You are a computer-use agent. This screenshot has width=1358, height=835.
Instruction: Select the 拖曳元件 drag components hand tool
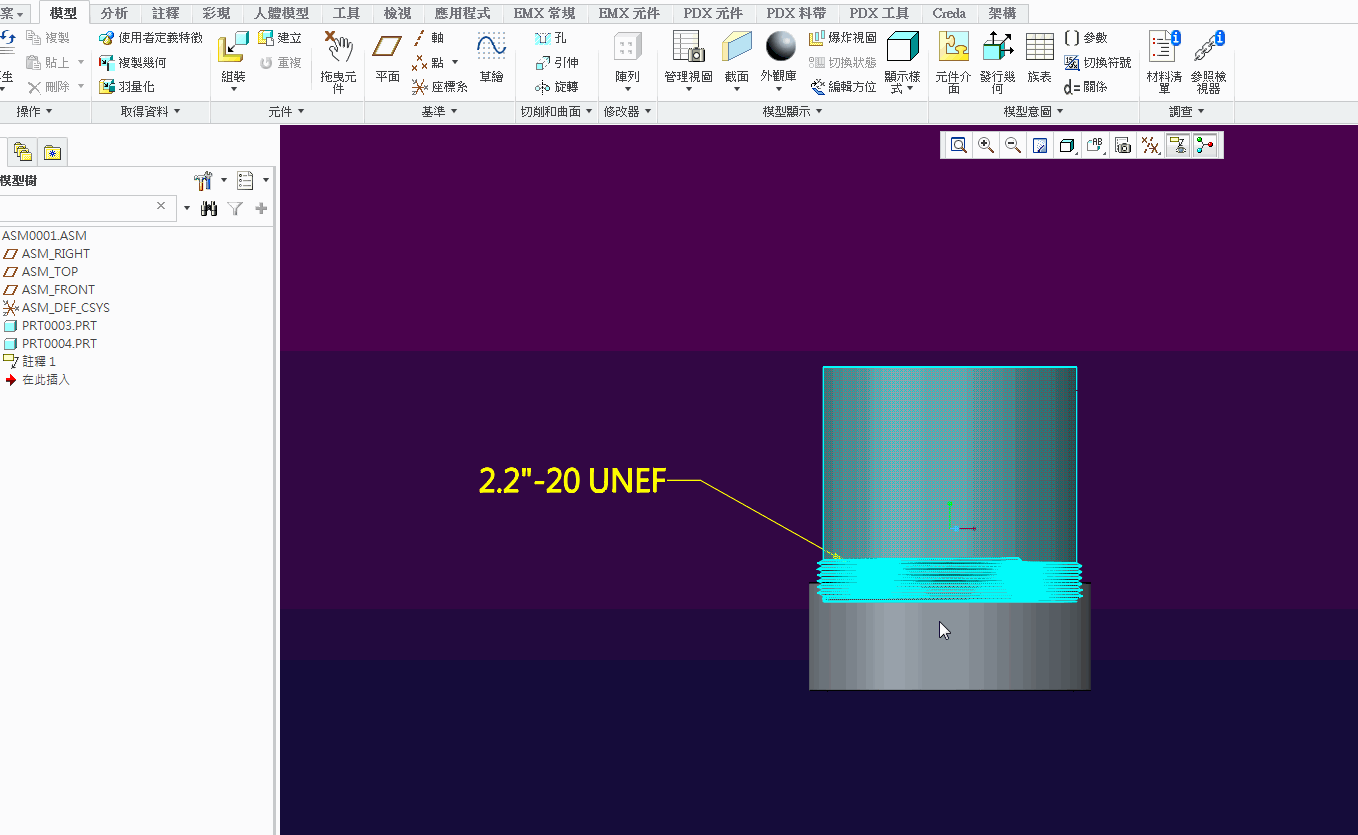click(338, 61)
